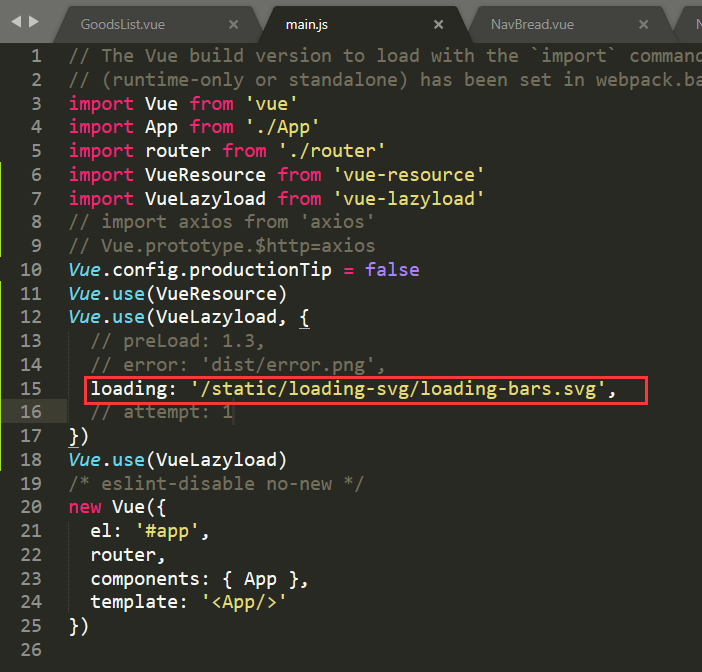Click productionTip on line 10
Screen dimensions: 702x672
click(261, 270)
